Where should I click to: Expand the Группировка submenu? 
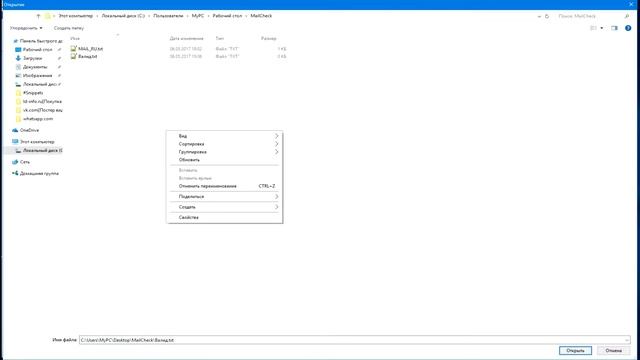224,152
